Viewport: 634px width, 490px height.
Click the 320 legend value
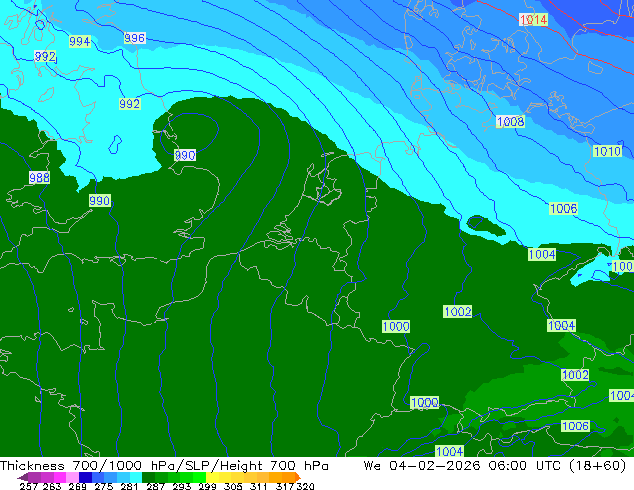[305, 486]
